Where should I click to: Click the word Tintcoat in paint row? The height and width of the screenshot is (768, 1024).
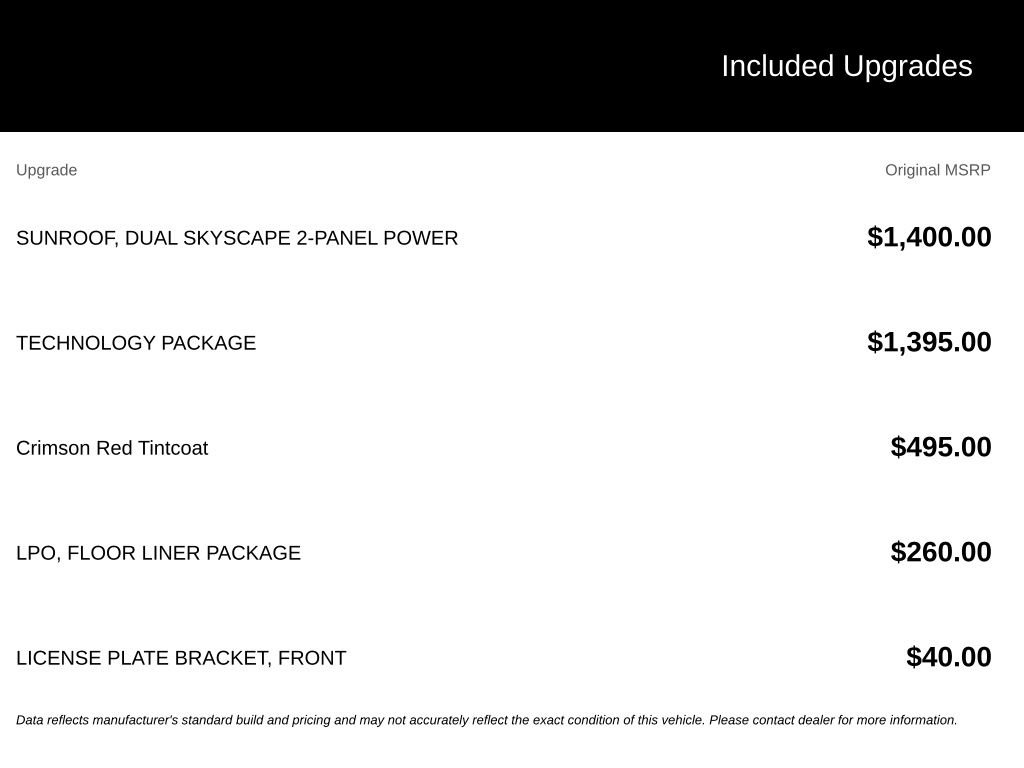click(173, 448)
